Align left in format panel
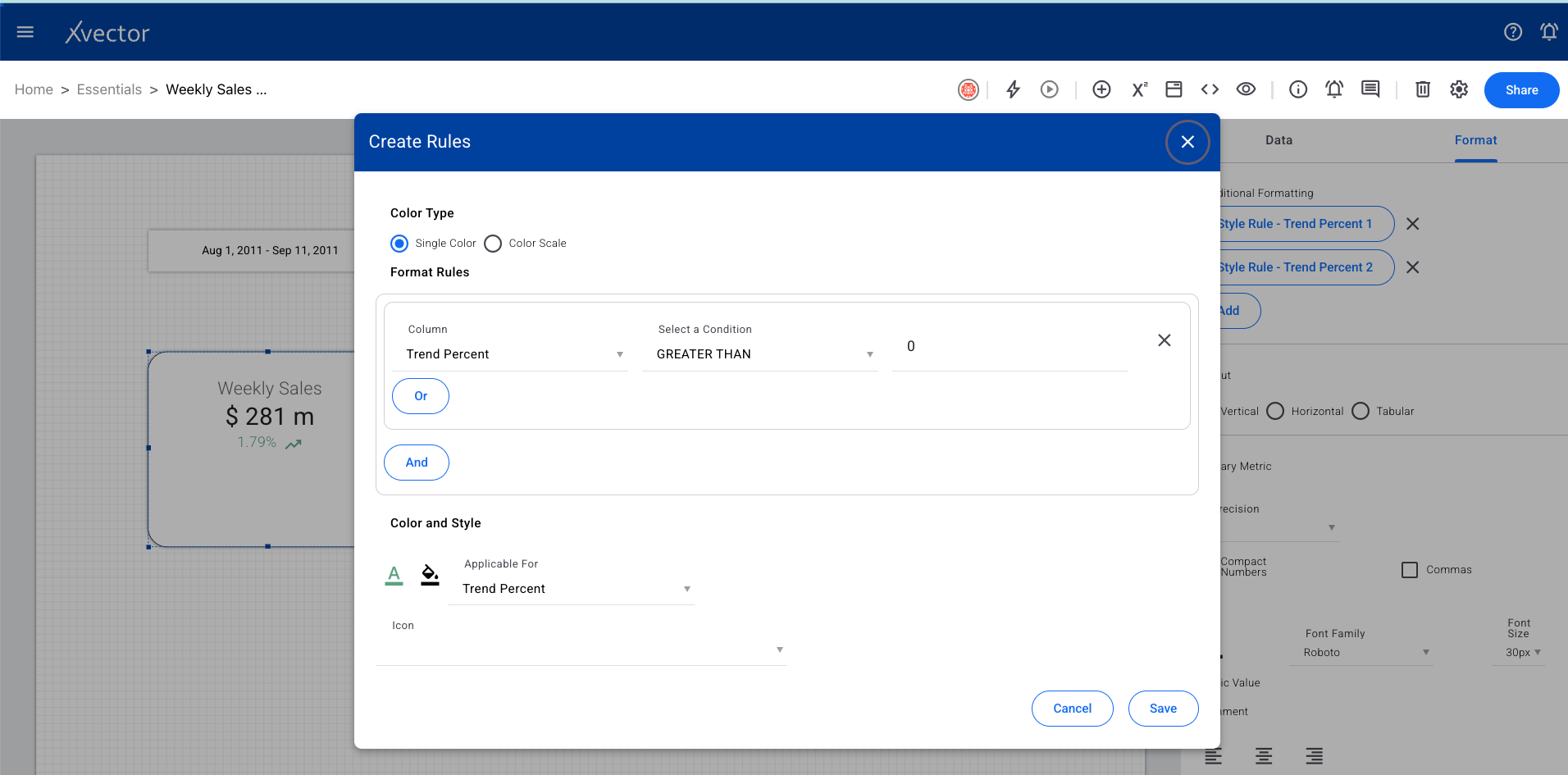 coord(1214,756)
